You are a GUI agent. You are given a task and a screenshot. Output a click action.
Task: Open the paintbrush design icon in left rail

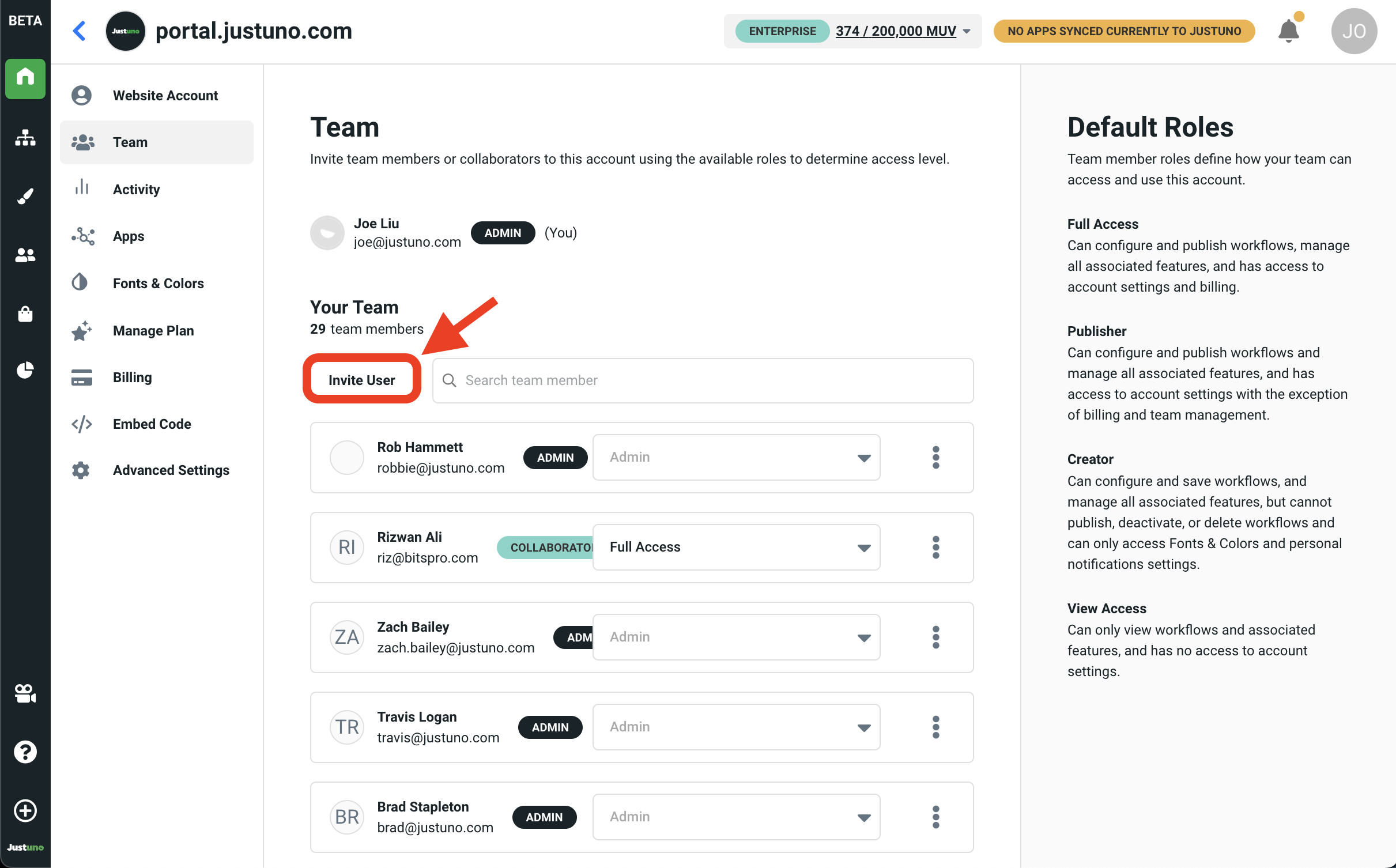(x=25, y=197)
